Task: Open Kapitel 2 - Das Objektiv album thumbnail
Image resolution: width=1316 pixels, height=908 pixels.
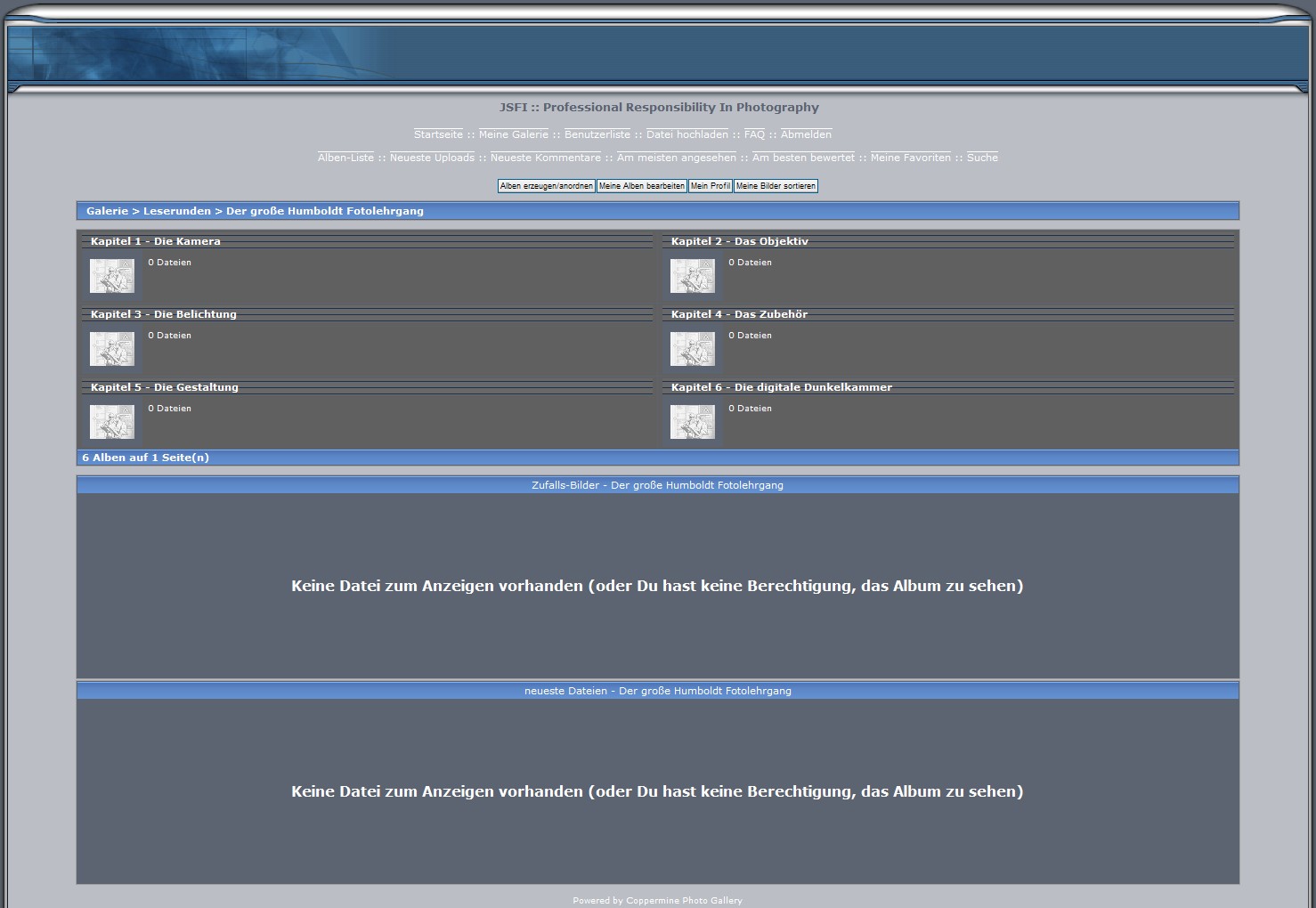Action: [x=692, y=276]
